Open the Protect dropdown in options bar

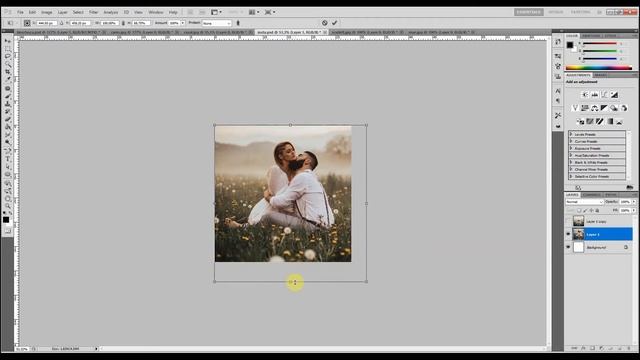tap(217, 23)
